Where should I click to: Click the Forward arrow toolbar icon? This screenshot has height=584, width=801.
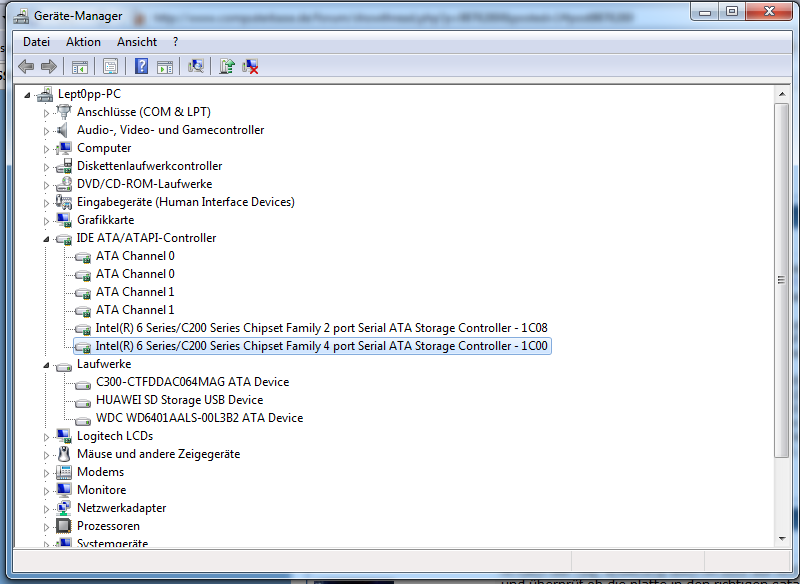(x=49, y=66)
